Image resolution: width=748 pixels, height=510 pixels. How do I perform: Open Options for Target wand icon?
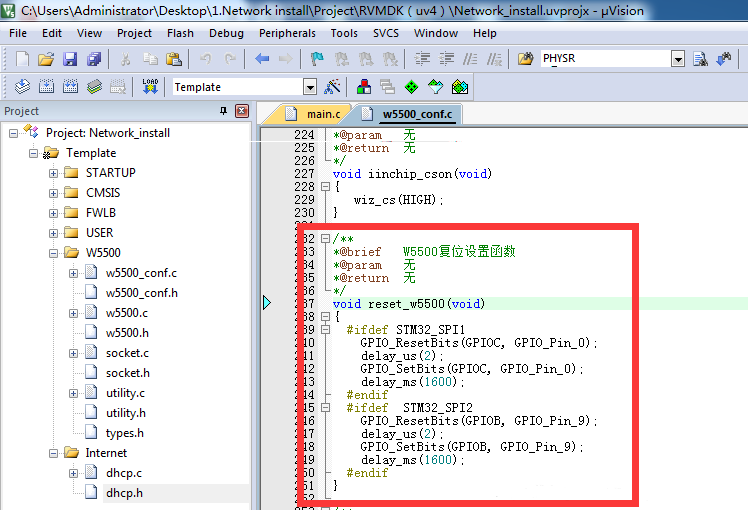[332, 87]
